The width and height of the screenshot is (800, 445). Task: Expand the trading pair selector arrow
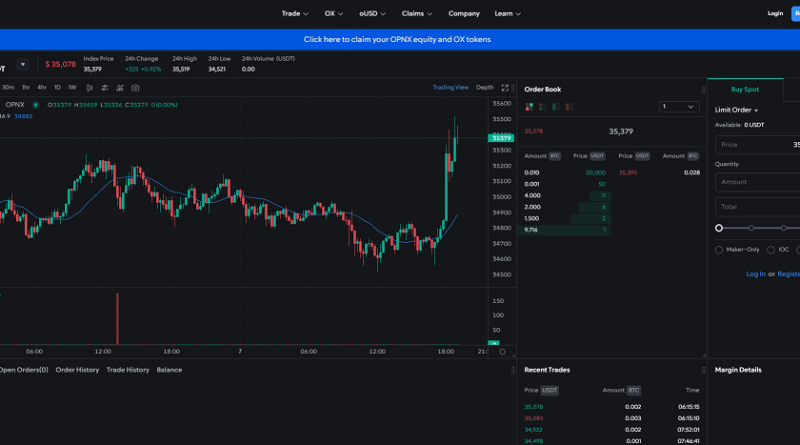(22, 64)
